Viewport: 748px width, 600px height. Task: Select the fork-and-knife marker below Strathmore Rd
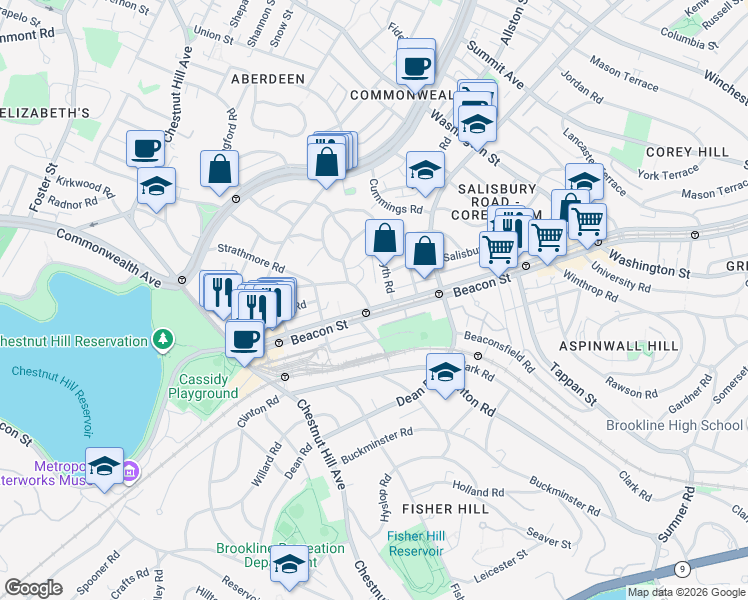point(223,292)
